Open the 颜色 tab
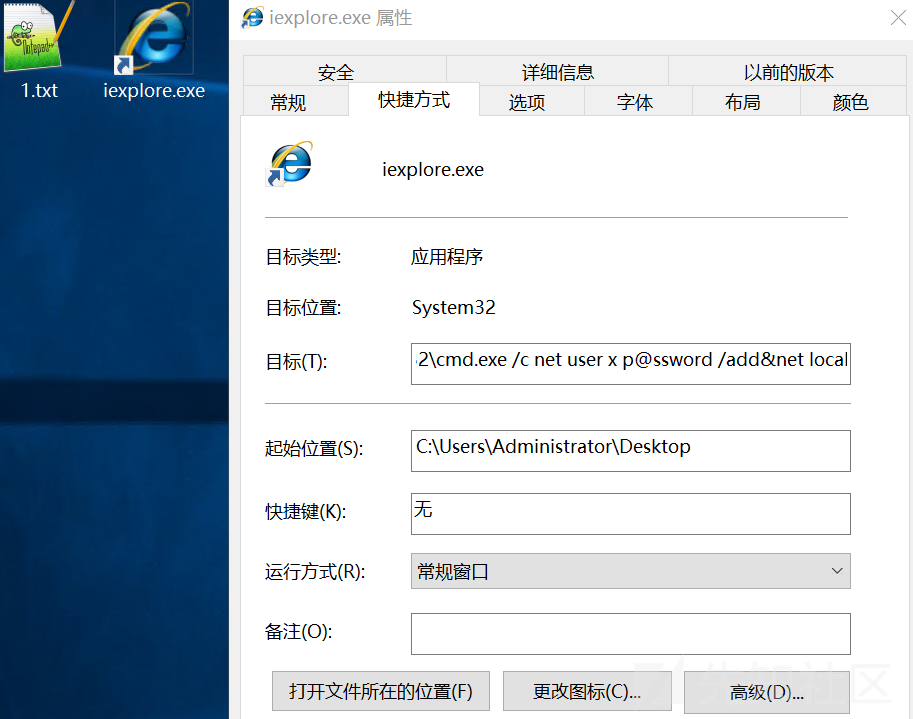 pos(853,101)
